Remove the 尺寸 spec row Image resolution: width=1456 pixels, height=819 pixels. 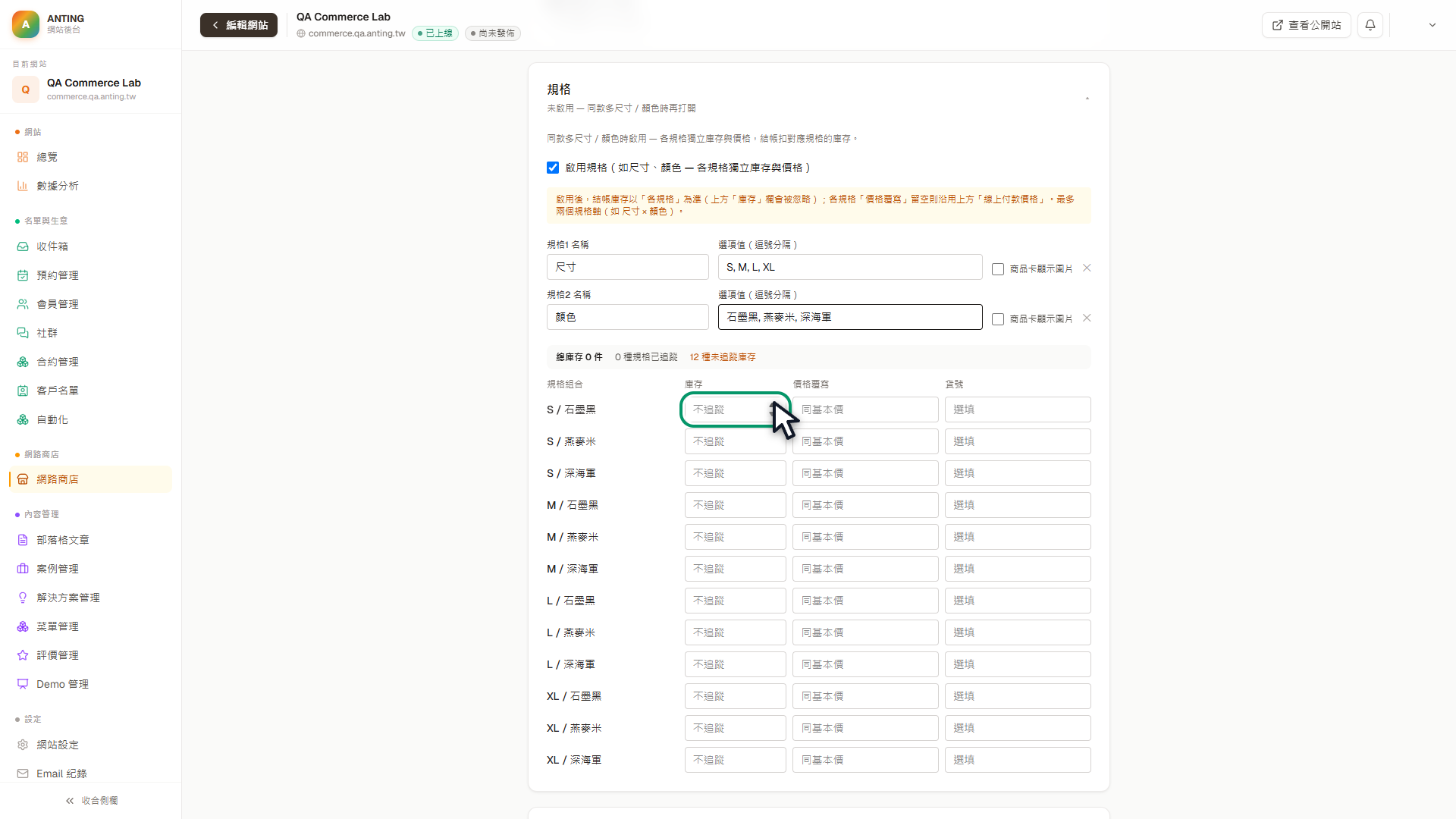[x=1087, y=268]
